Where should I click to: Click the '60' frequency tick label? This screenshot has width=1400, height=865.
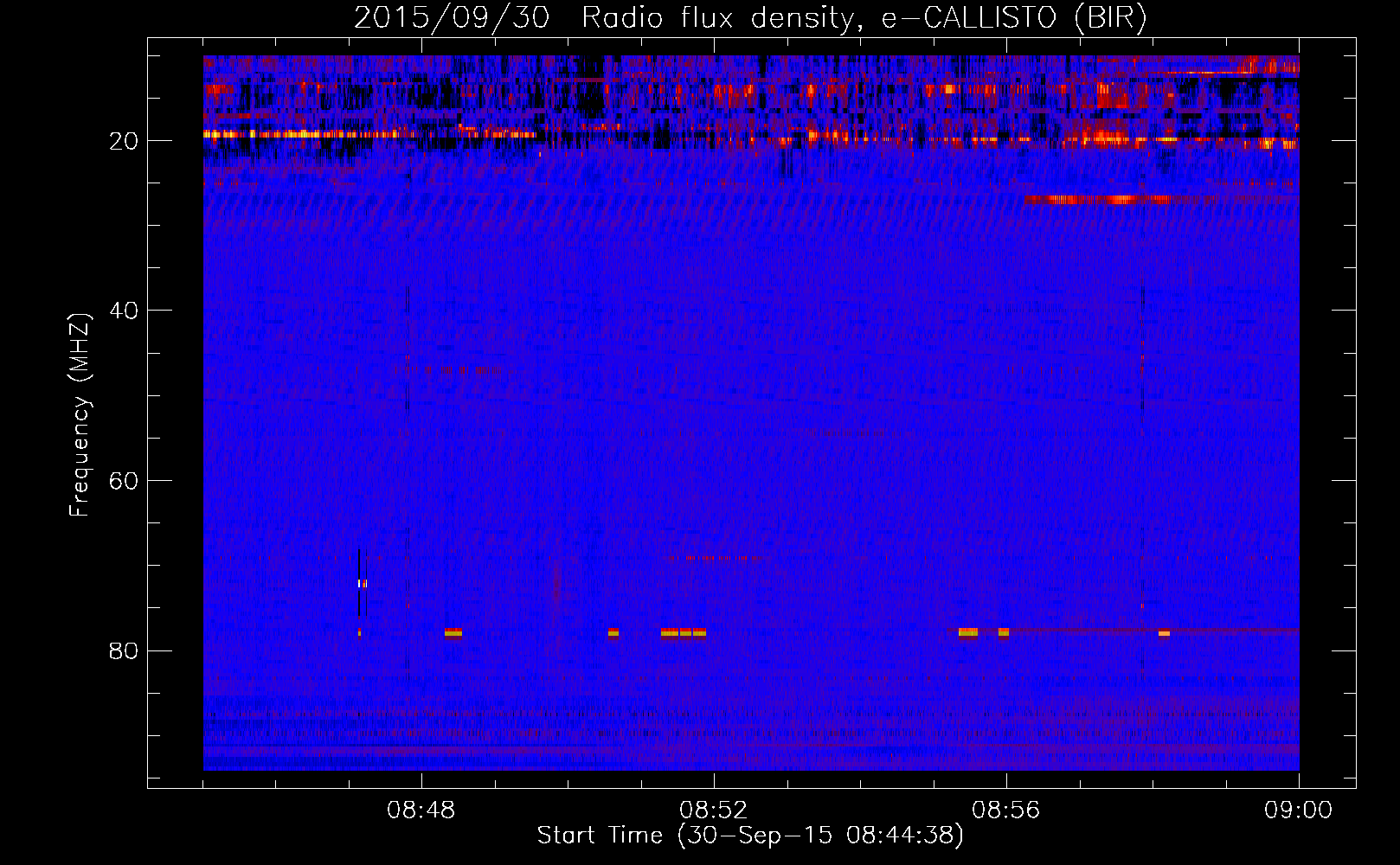pos(124,481)
